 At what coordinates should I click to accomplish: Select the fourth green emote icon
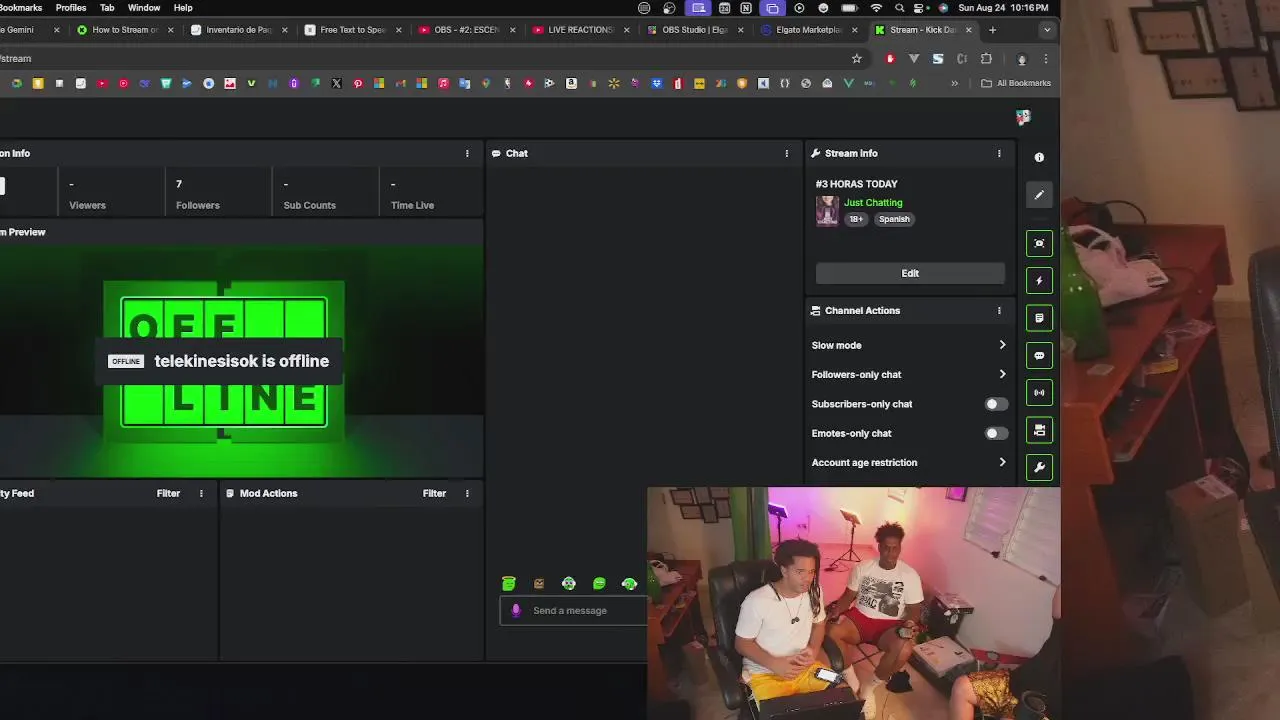[599, 584]
